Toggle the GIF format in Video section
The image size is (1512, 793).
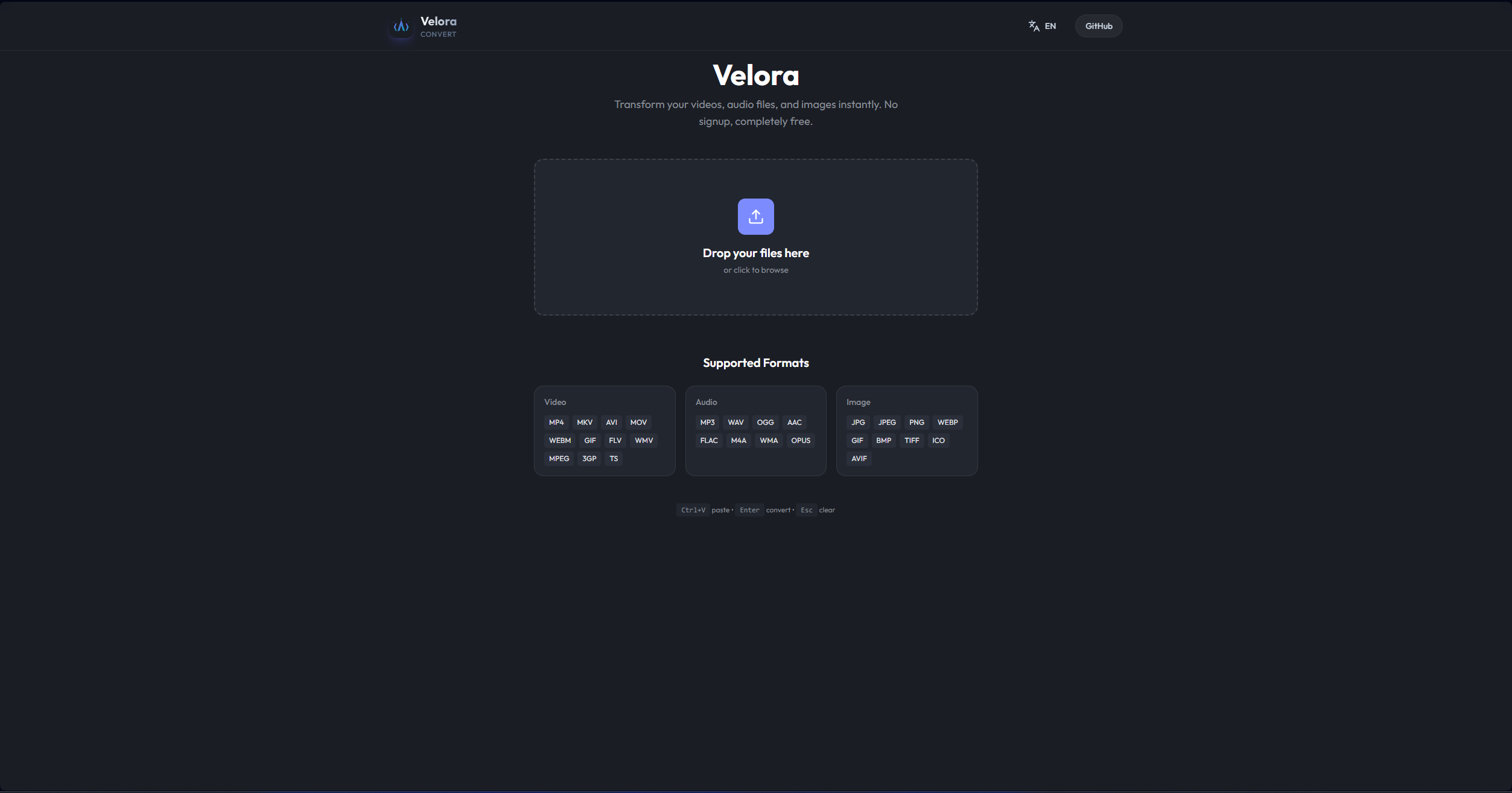coord(589,440)
